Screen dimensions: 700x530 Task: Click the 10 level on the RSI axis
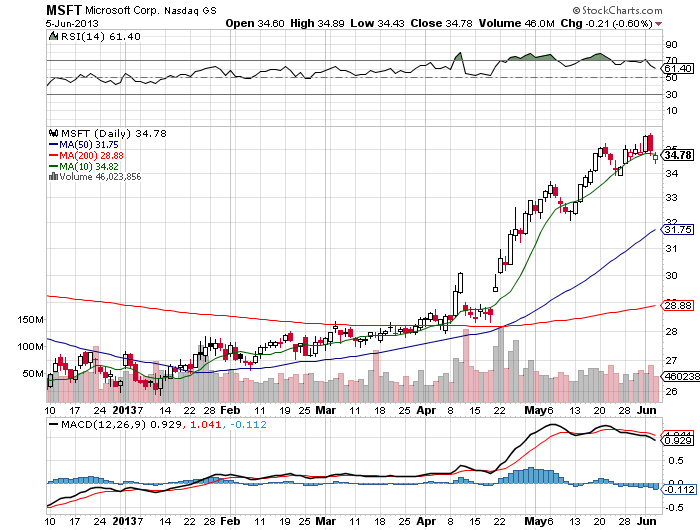coord(671,110)
